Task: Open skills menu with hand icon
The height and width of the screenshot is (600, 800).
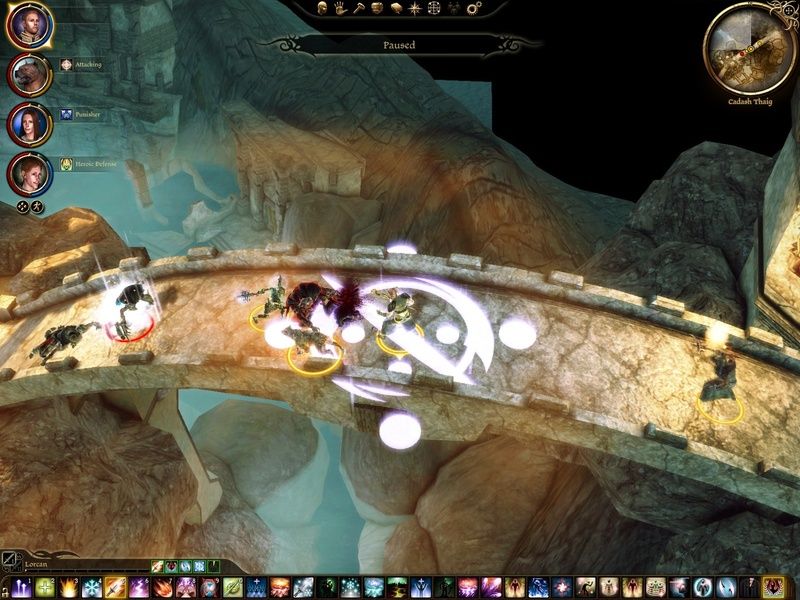Action: click(342, 7)
